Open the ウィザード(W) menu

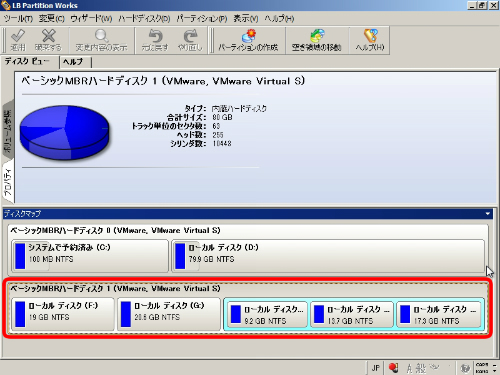point(91,19)
